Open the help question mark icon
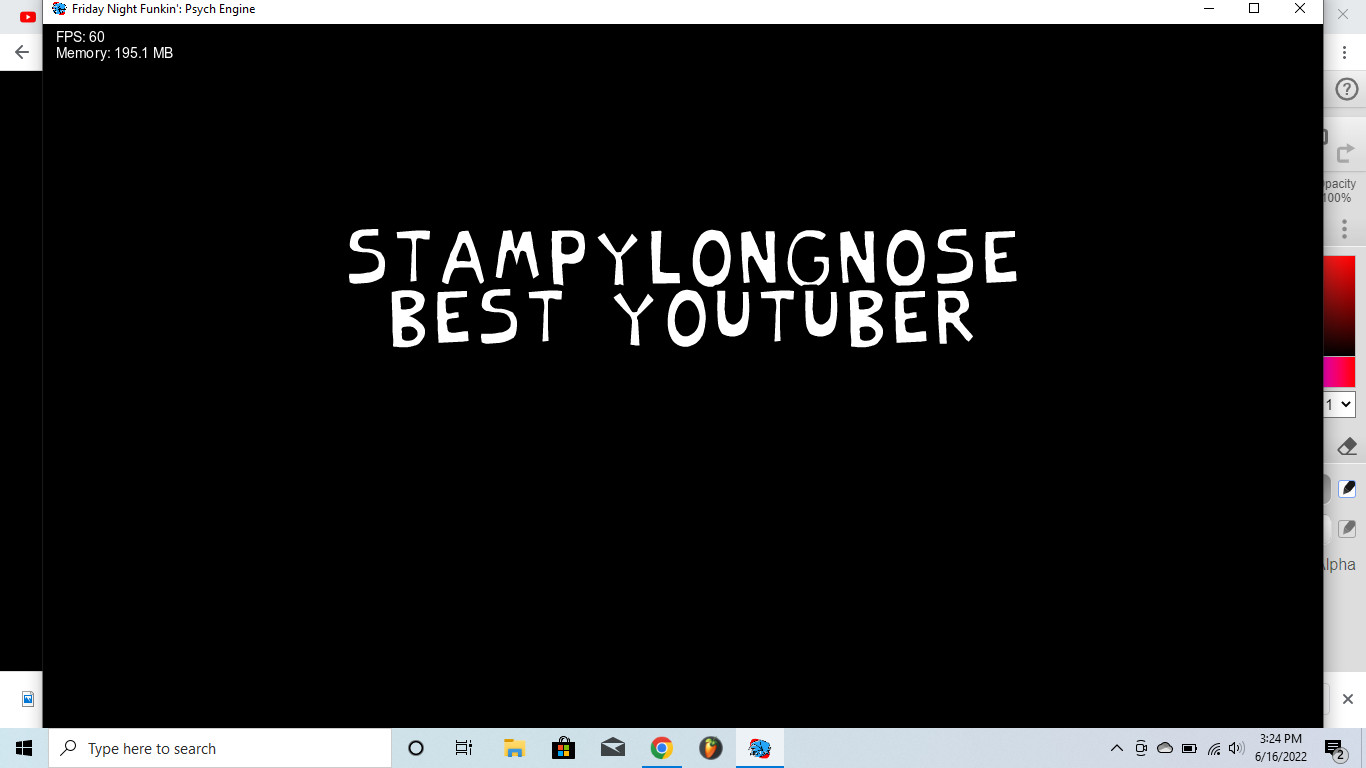Viewport: 1366px width, 768px height. point(1346,90)
